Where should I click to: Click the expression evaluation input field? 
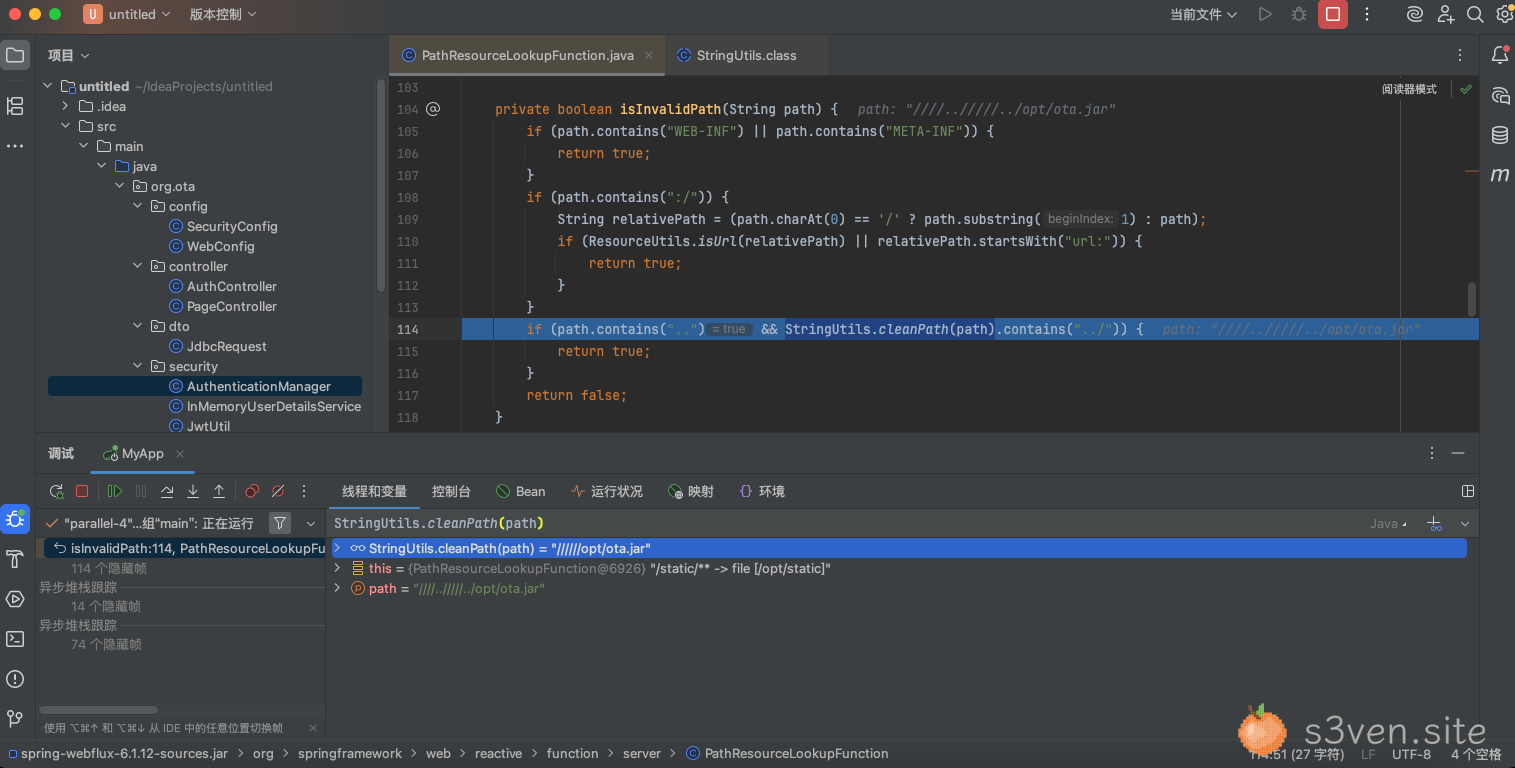tap(845, 523)
